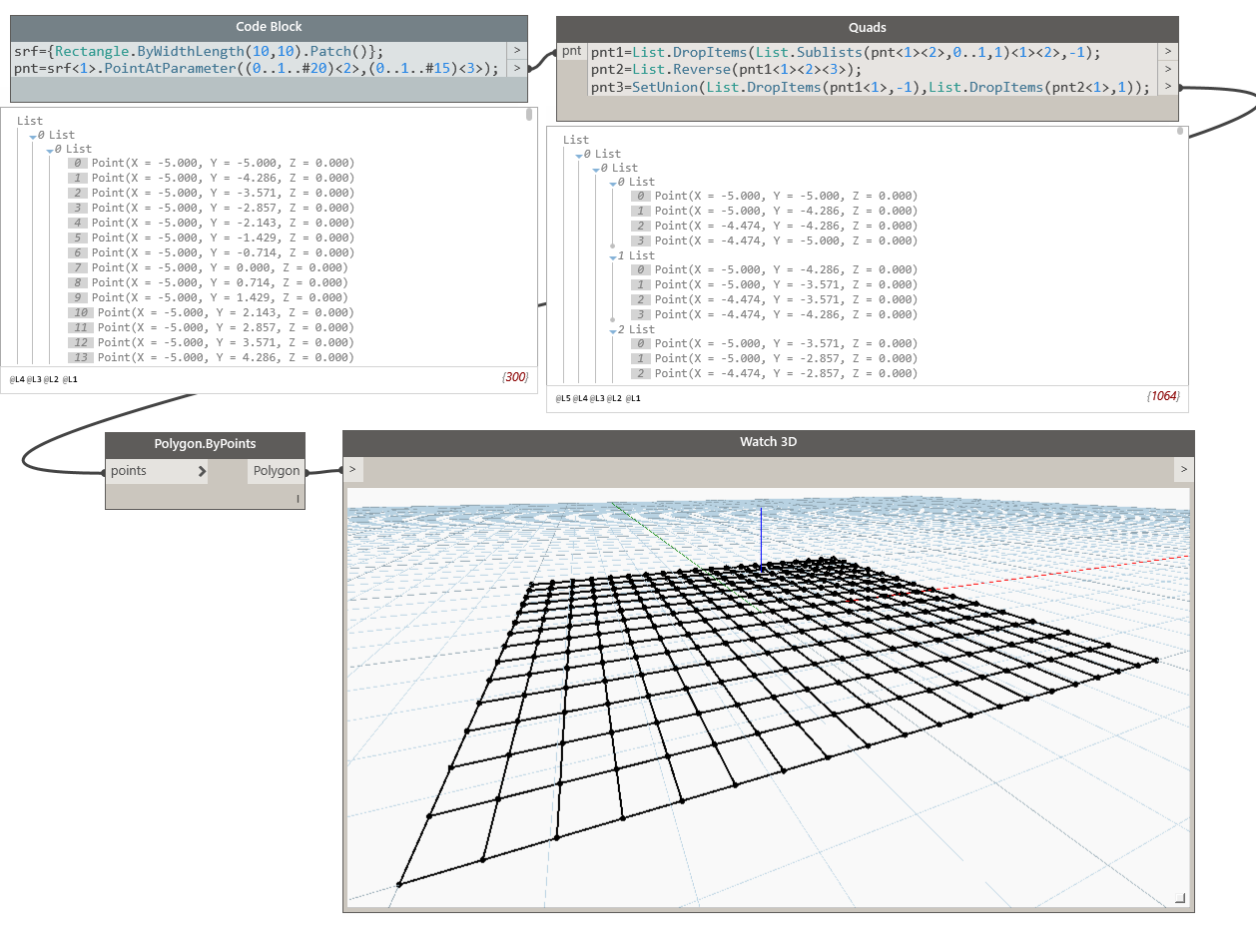Click the Polygon.ByPoints node title
The image size is (1256, 952).
coord(205,444)
